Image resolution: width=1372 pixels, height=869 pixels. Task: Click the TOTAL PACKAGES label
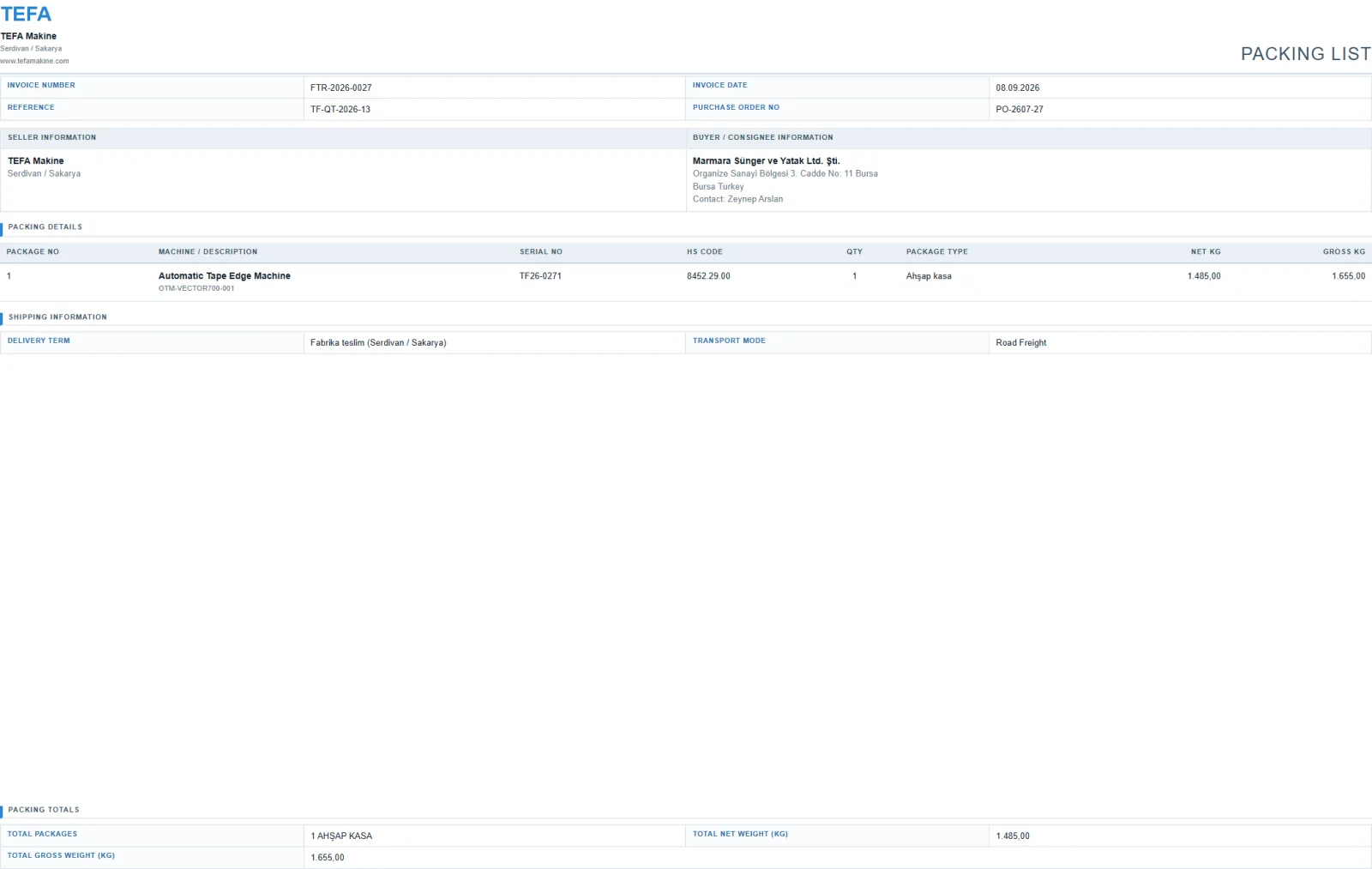coord(42,834)
